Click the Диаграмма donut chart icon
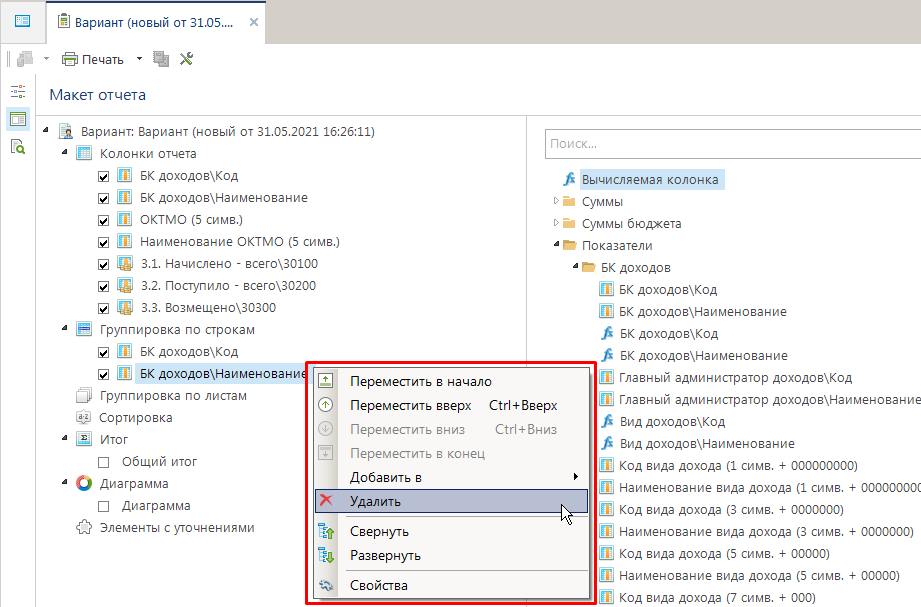The width and height of the screenshot is (921, 607). point(84,483)
